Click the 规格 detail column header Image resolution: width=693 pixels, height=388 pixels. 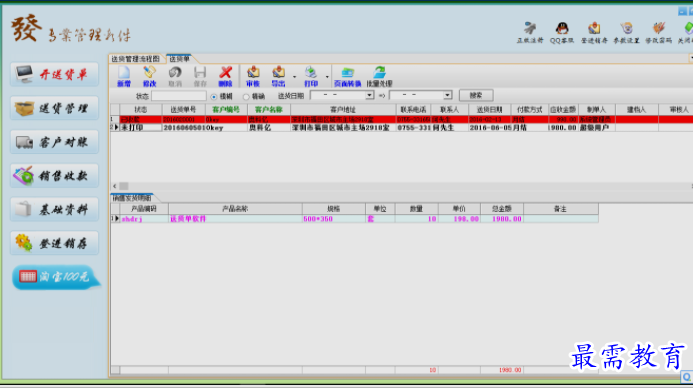coord(334,209)
